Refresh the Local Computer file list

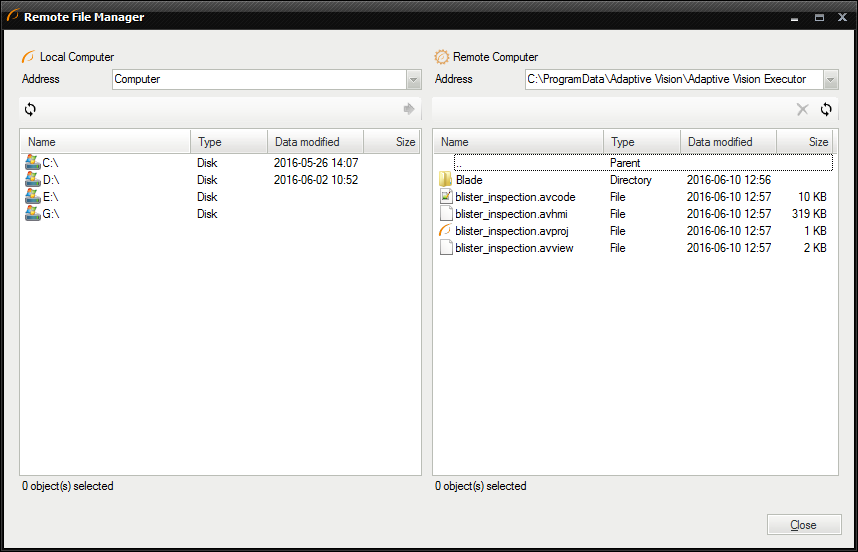(30, 109)
